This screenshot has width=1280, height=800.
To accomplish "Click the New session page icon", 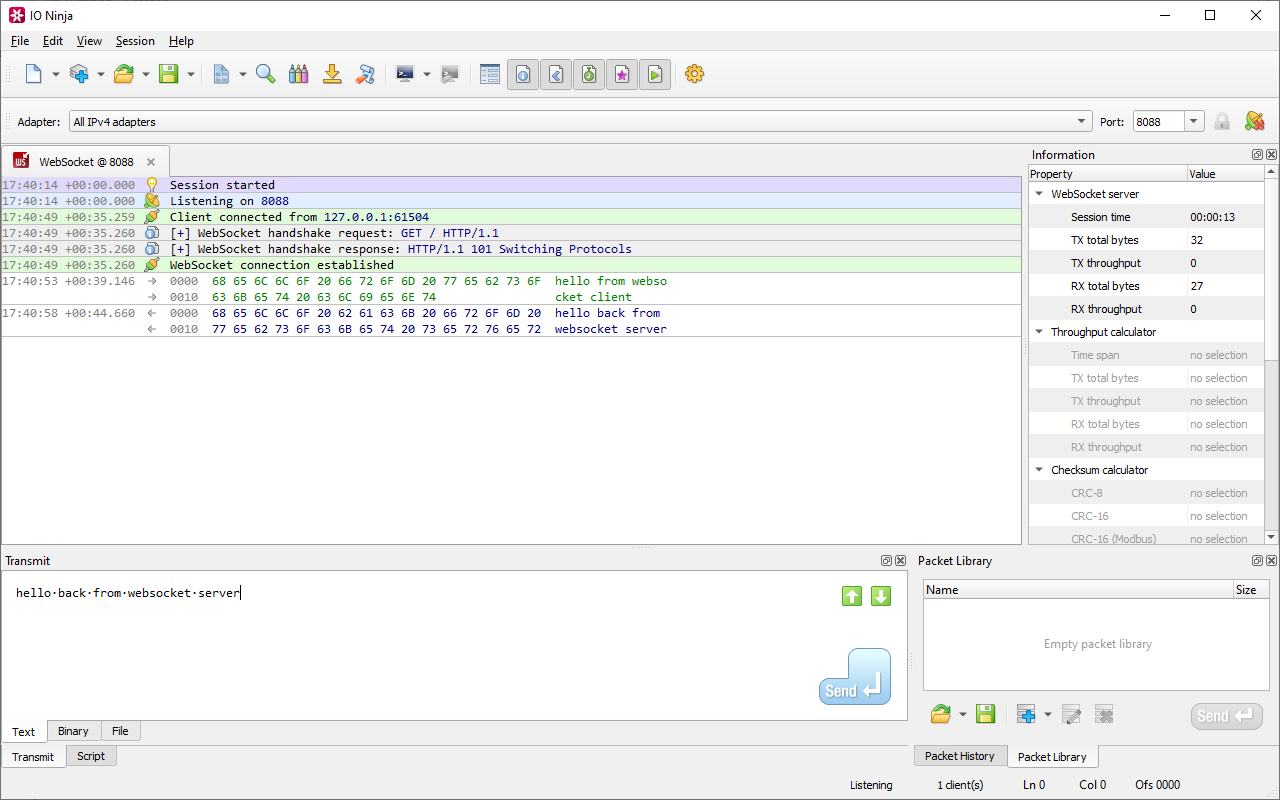I will coord(33,74).
